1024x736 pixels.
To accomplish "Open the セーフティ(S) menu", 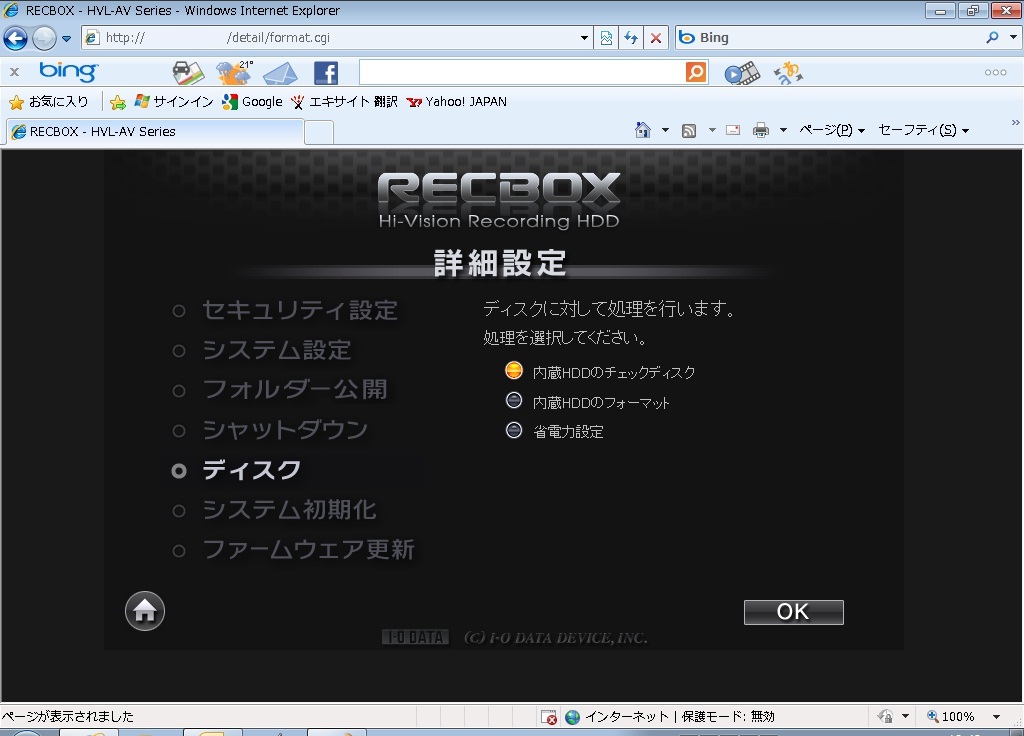I will tap(923, 130).
